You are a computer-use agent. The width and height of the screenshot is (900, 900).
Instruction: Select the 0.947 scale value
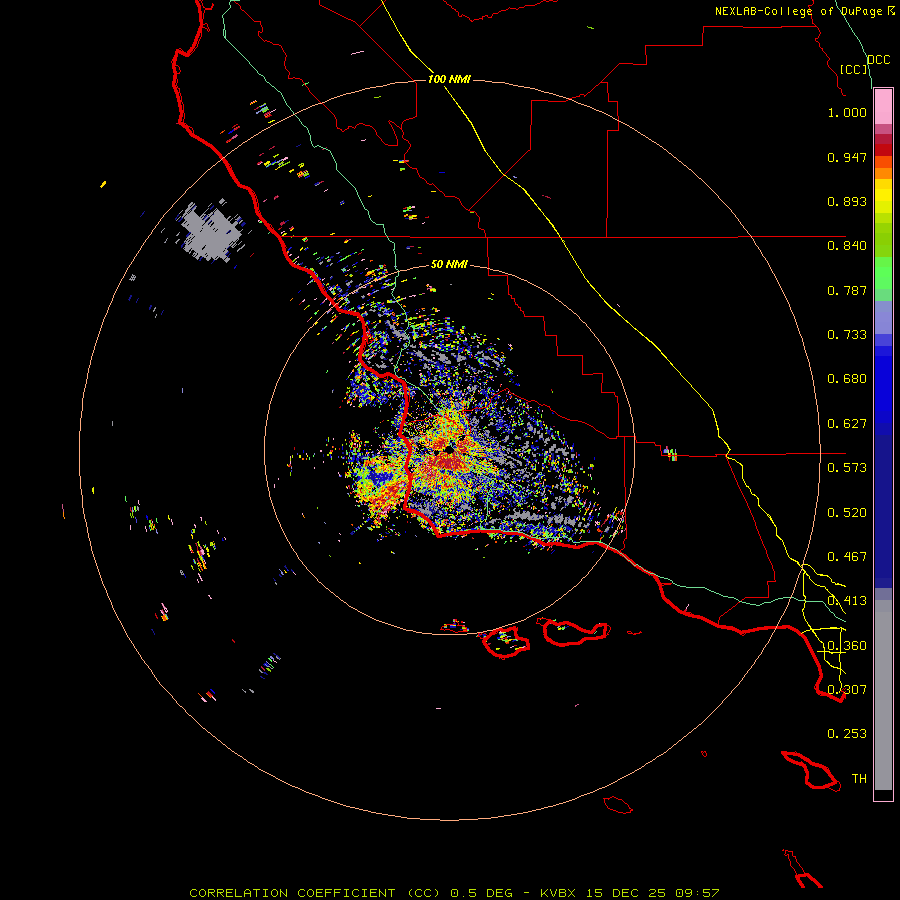point(847,157)
